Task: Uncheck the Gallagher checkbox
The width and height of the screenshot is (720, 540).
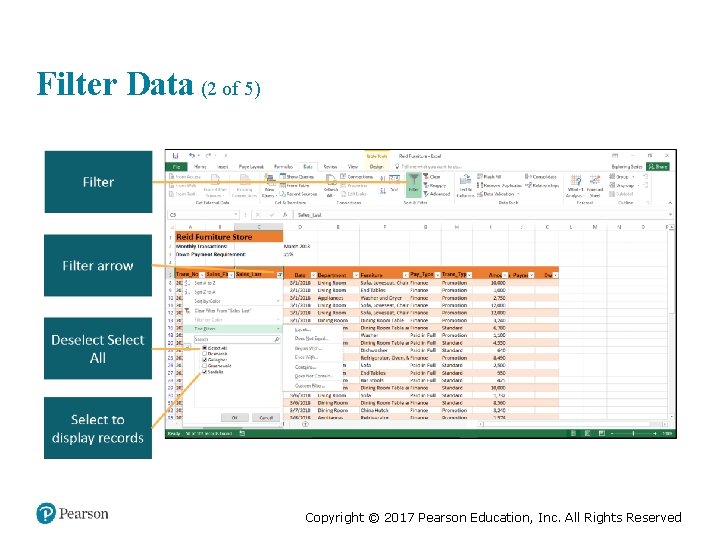Action: [205, 360]
